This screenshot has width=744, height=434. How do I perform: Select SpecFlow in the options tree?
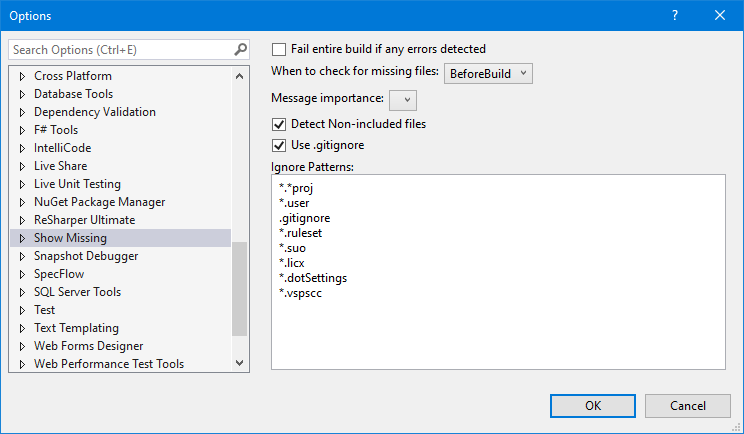(x=59, y=274)
